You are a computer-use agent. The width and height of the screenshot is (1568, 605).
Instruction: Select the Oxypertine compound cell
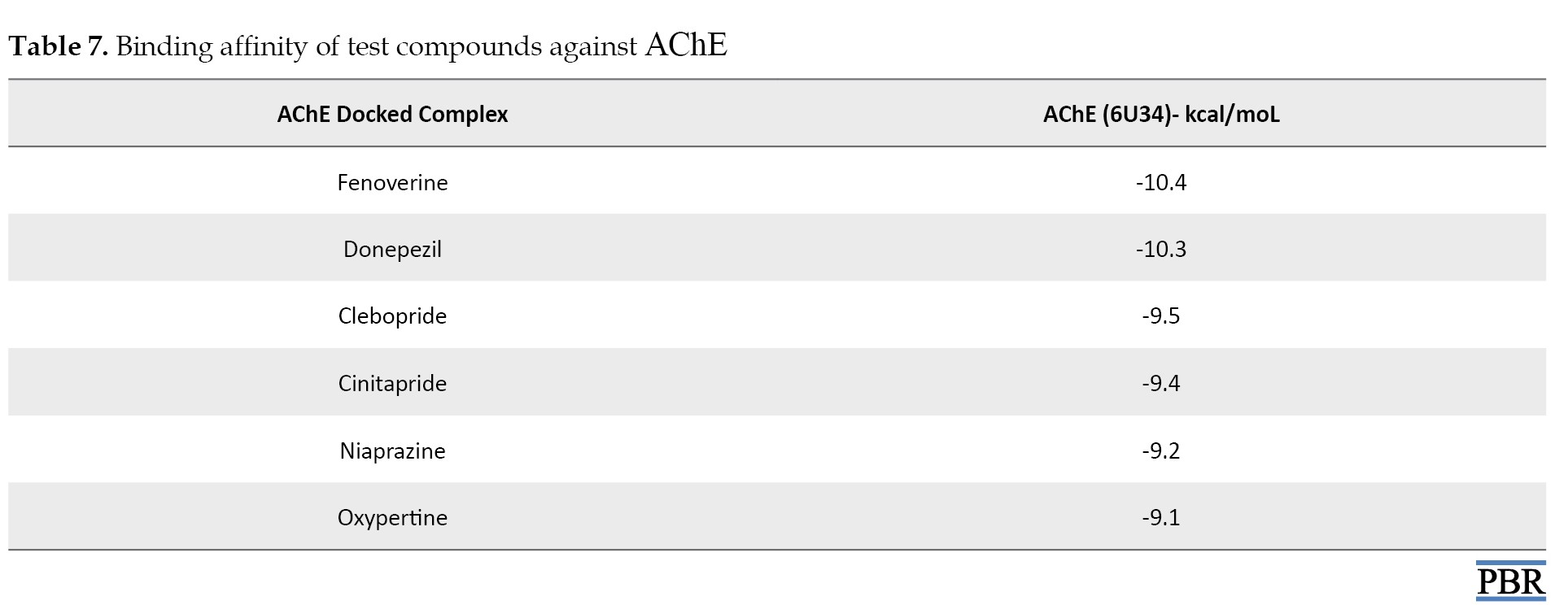[x=392, y=517]
